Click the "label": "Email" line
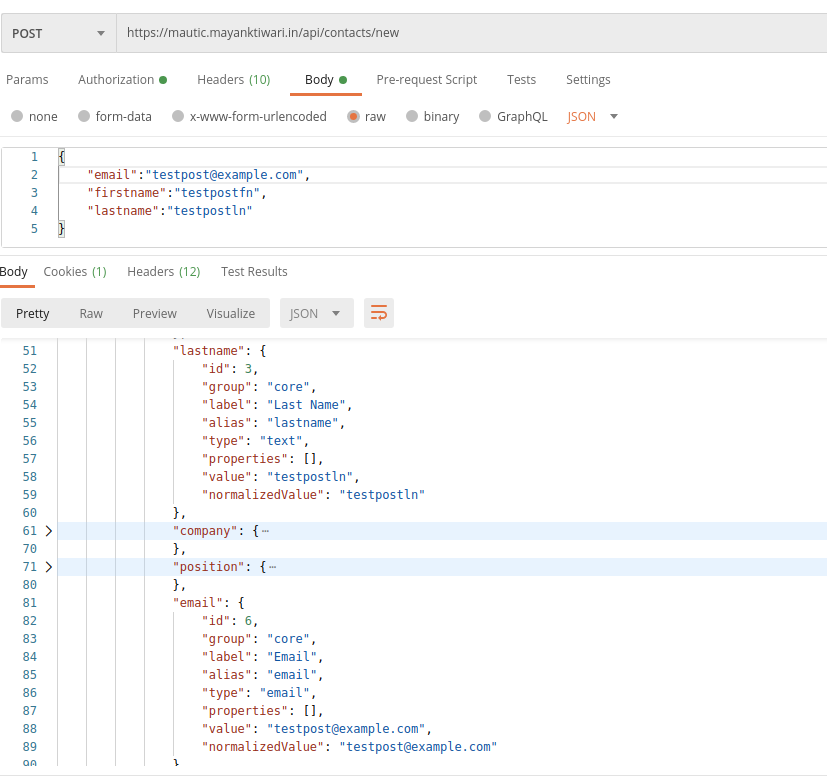The image size is (827, 782). [x=262, y=657]
